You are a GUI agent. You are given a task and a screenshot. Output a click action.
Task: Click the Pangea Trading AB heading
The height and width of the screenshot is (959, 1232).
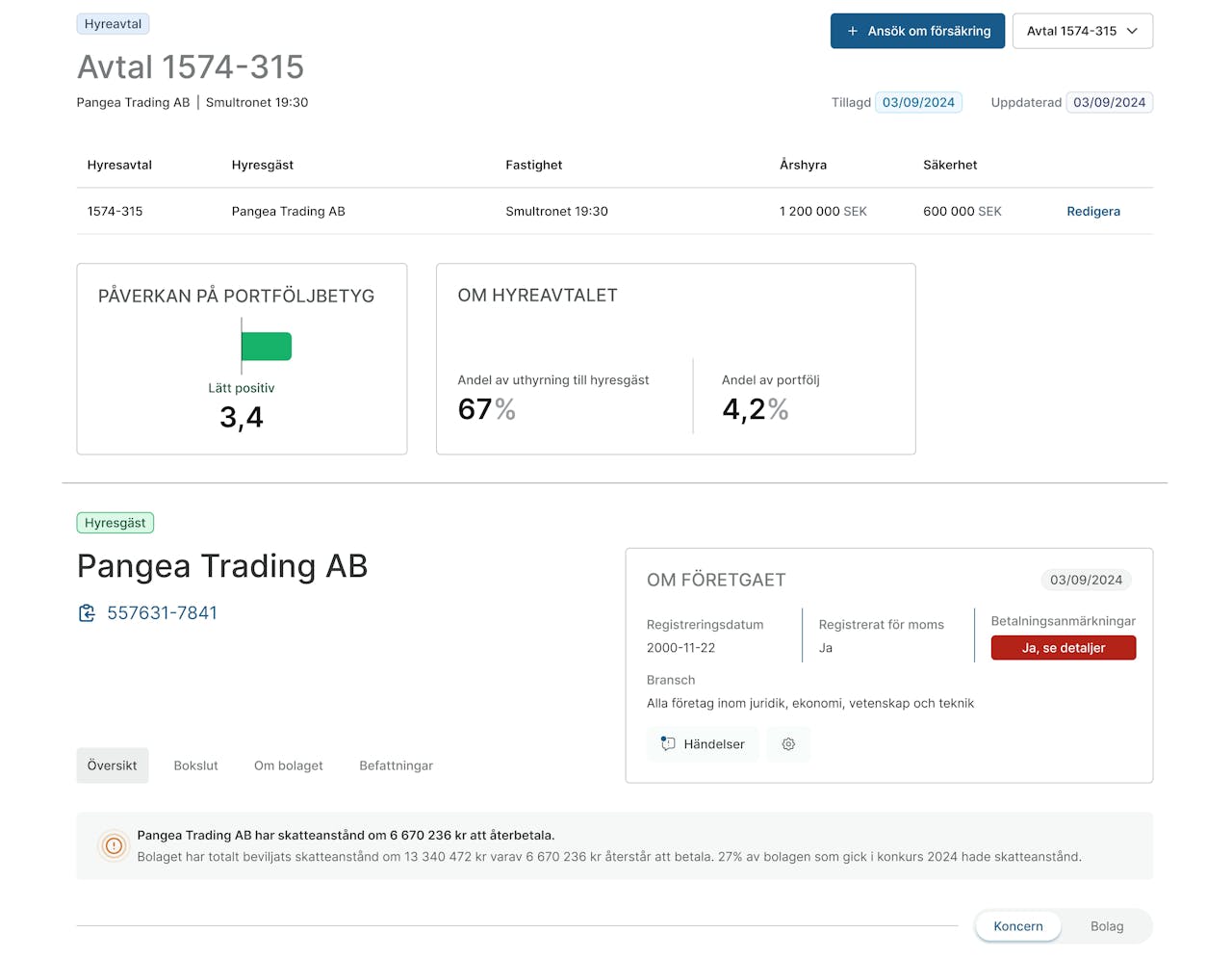point(222,566)
